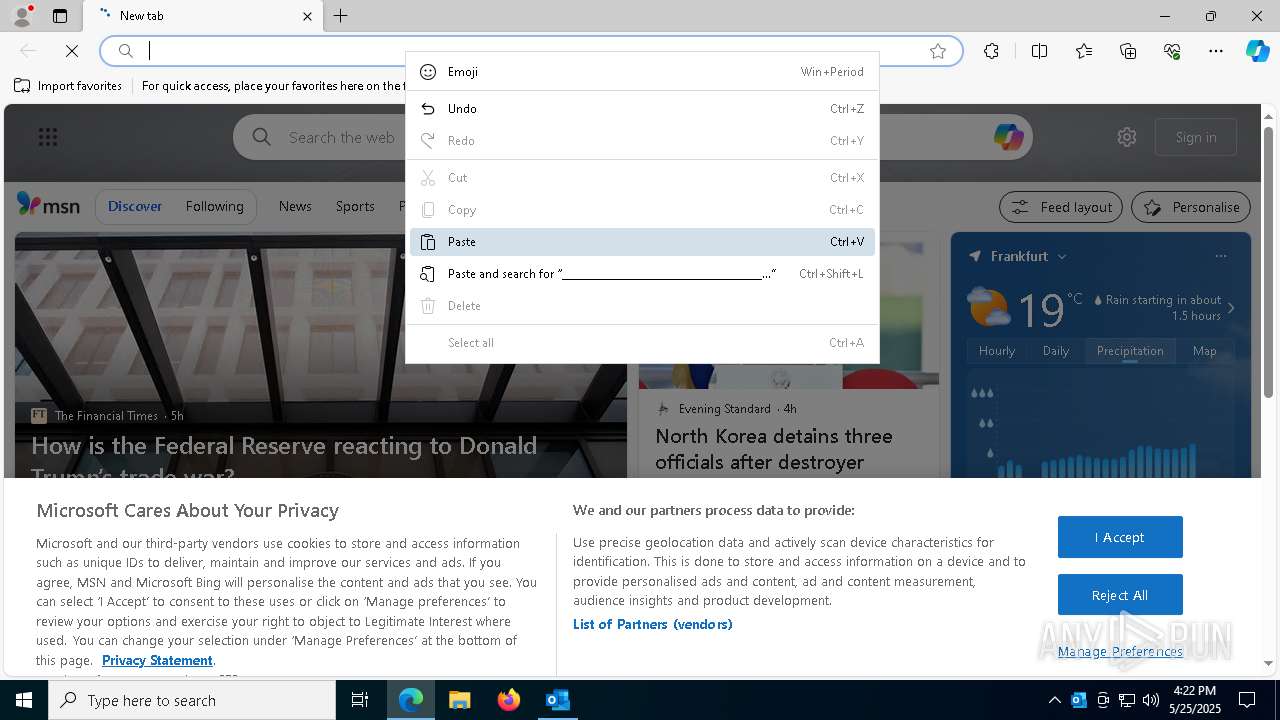Screen dimensions: 1280x720
Task: Open the MSN apps grid launcher
Action: pyautogui.click(x=48, y=137)
